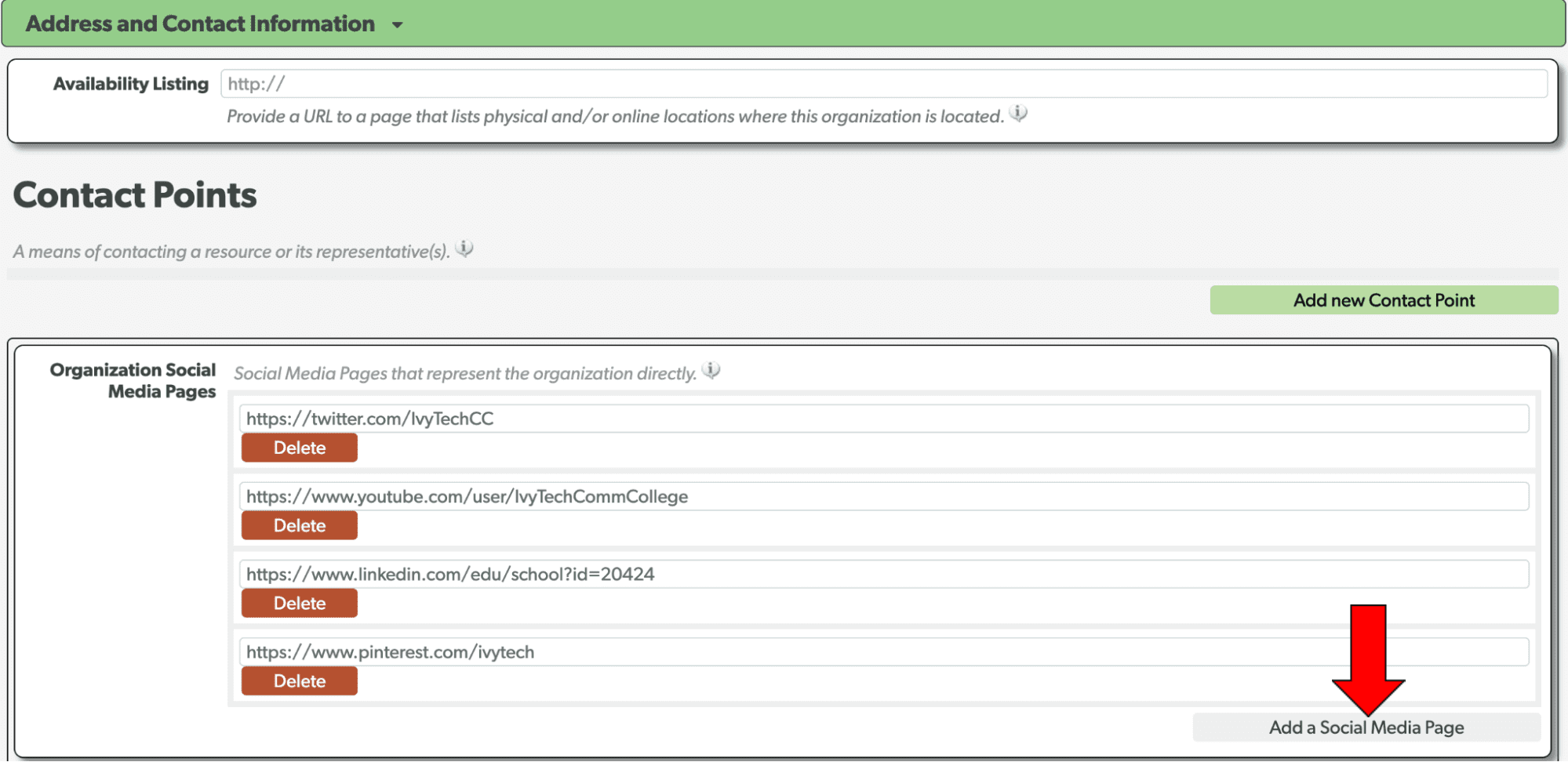Delete the LinkedIn school page entry

[299, 602]
